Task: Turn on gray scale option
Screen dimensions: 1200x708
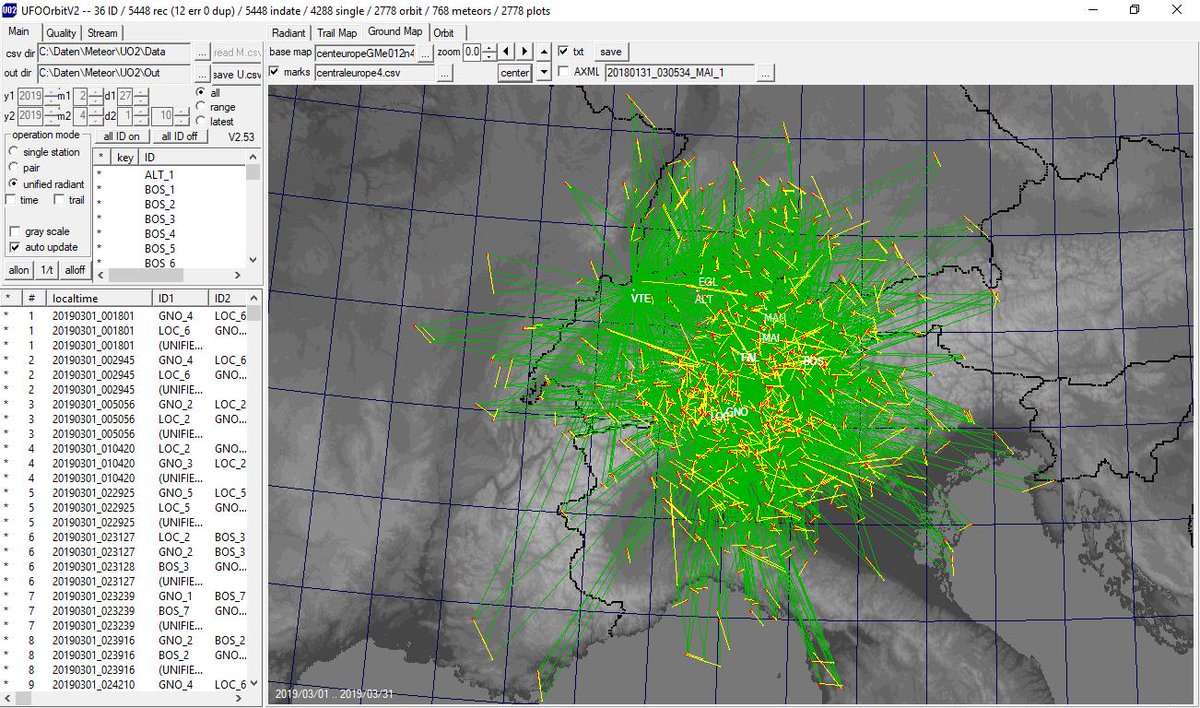Action: (15, 231)
